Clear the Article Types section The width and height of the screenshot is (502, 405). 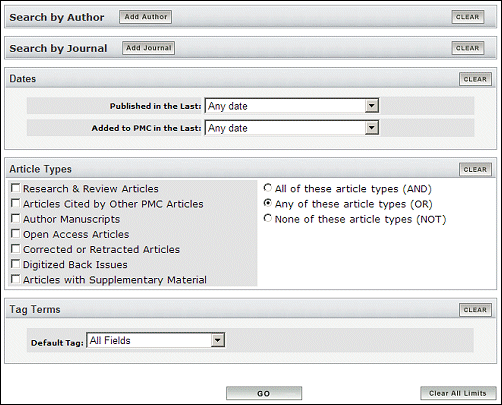[x=475, y=170]
